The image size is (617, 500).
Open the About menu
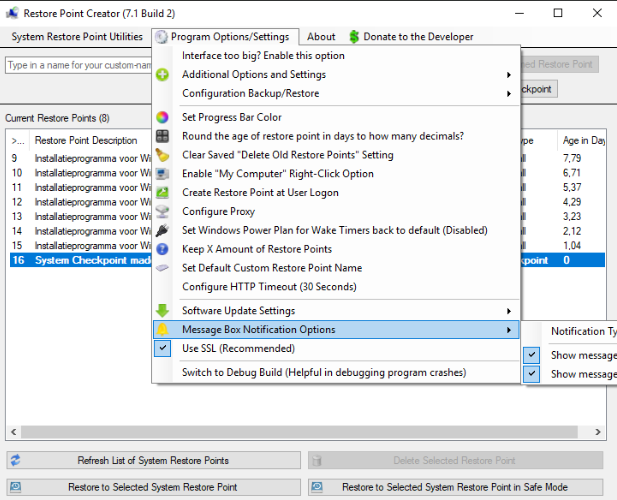point(321,37)
